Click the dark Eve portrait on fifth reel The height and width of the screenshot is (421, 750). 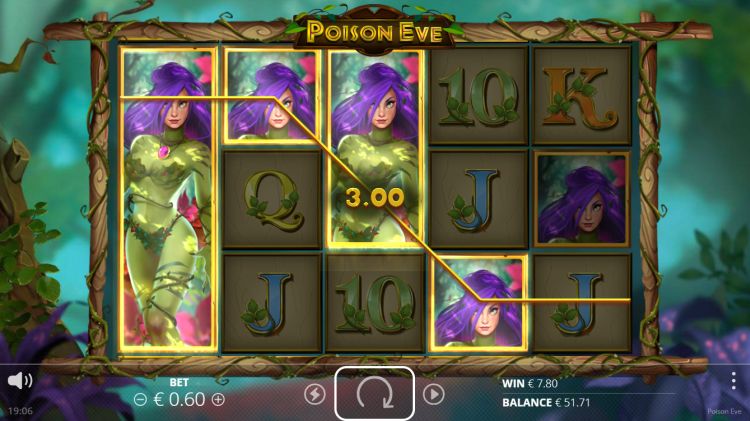582,199
